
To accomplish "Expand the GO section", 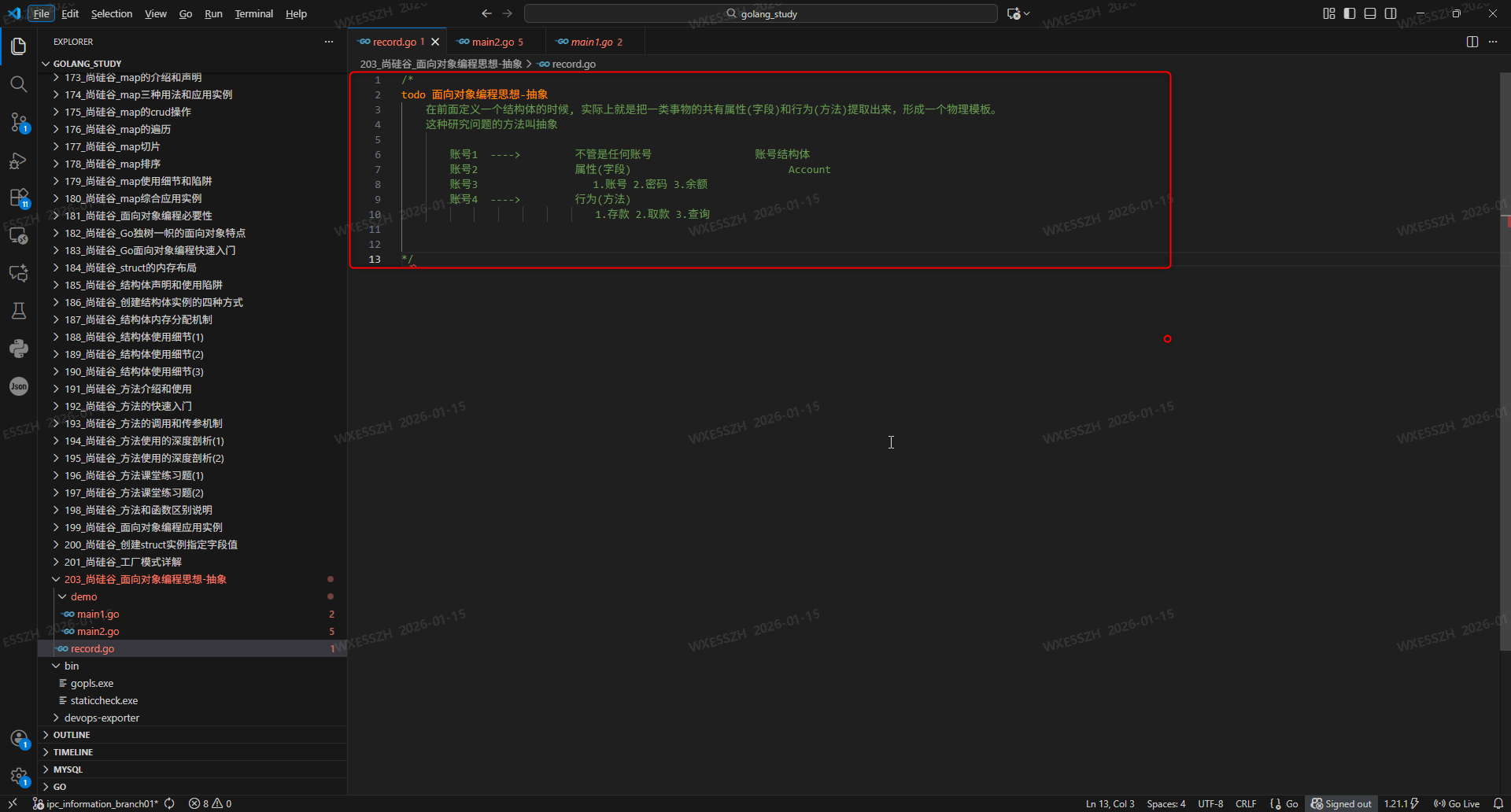I will pos(192,787).
